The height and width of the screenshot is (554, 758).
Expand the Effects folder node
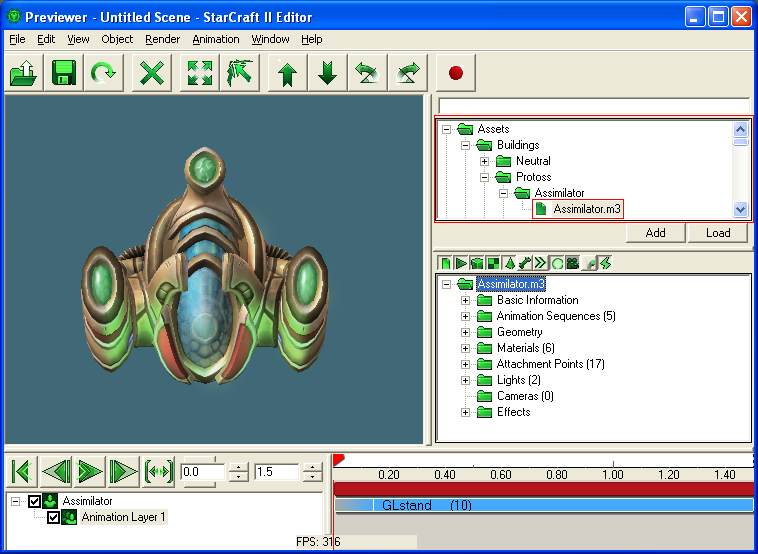[x=465, y=412]
